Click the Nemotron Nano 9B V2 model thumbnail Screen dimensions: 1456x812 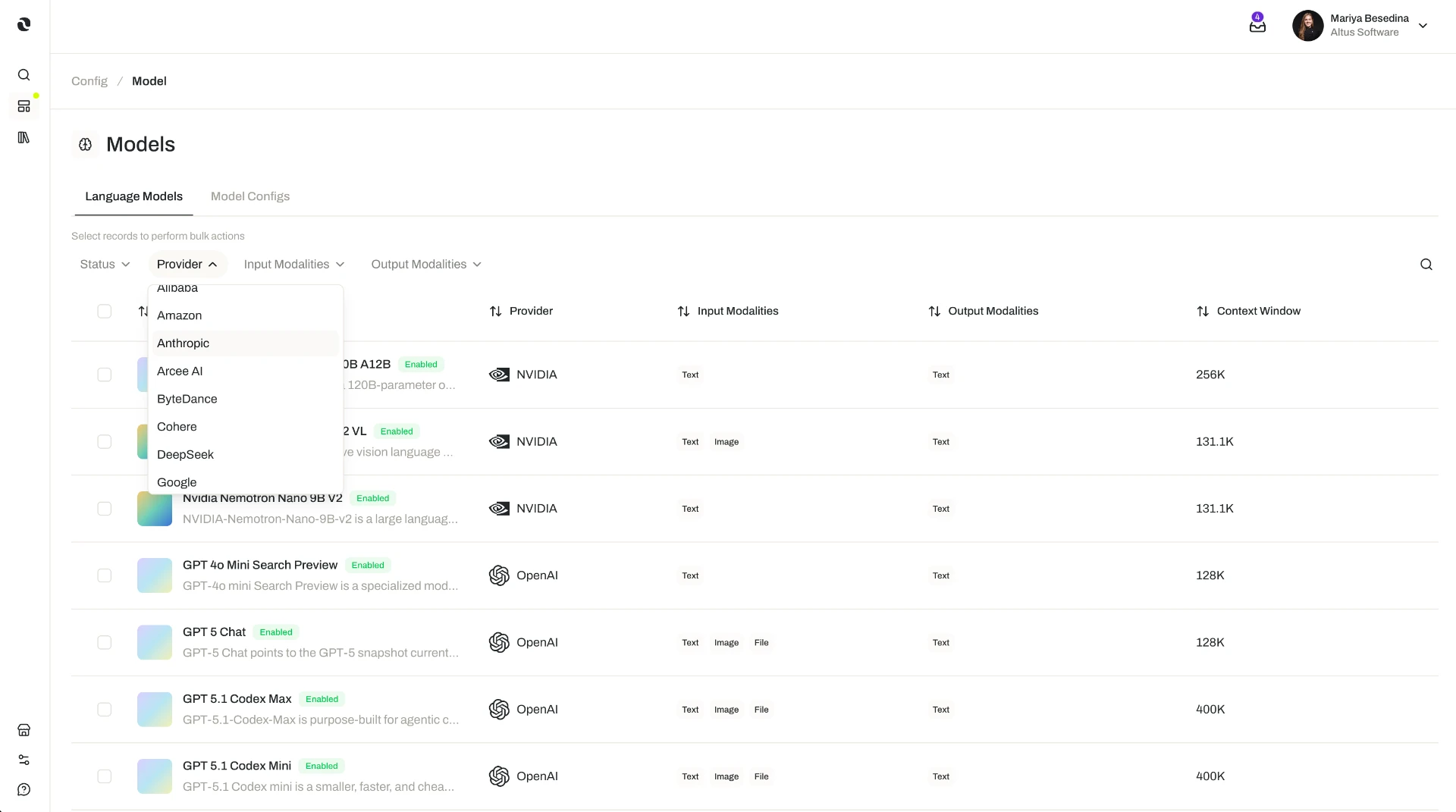pyautogui.click(x=155, y=509)
